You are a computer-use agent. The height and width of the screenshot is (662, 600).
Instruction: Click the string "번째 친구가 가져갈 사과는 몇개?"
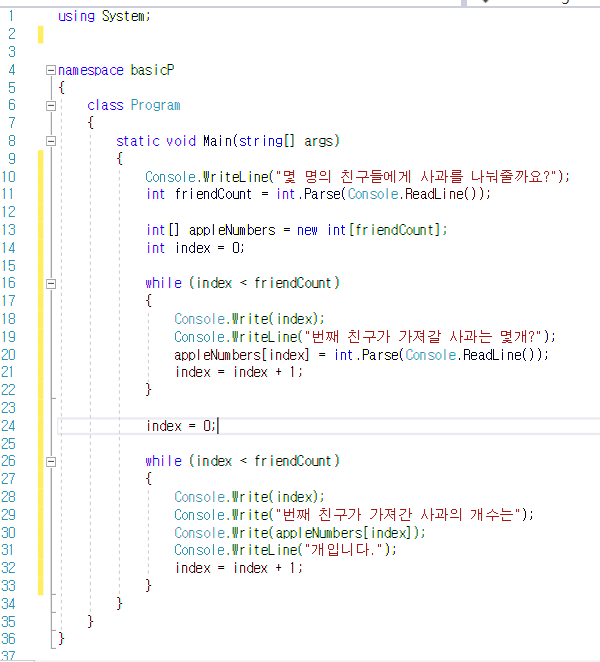pos(424,336)
